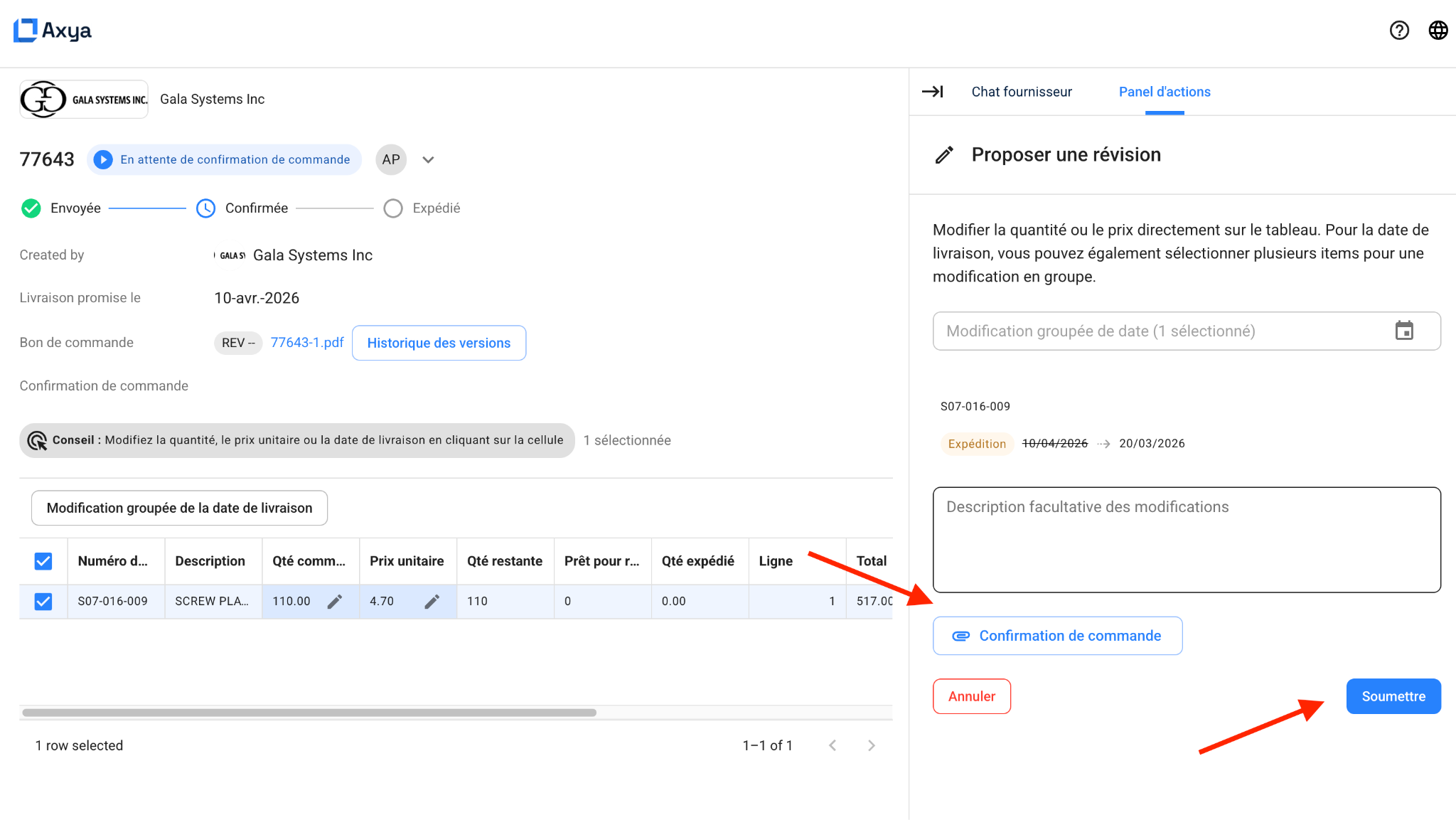This screenshot has height=820, width=1456.
Task: Collapse the side panel with the arrow icon
Action: coord(933,92)
